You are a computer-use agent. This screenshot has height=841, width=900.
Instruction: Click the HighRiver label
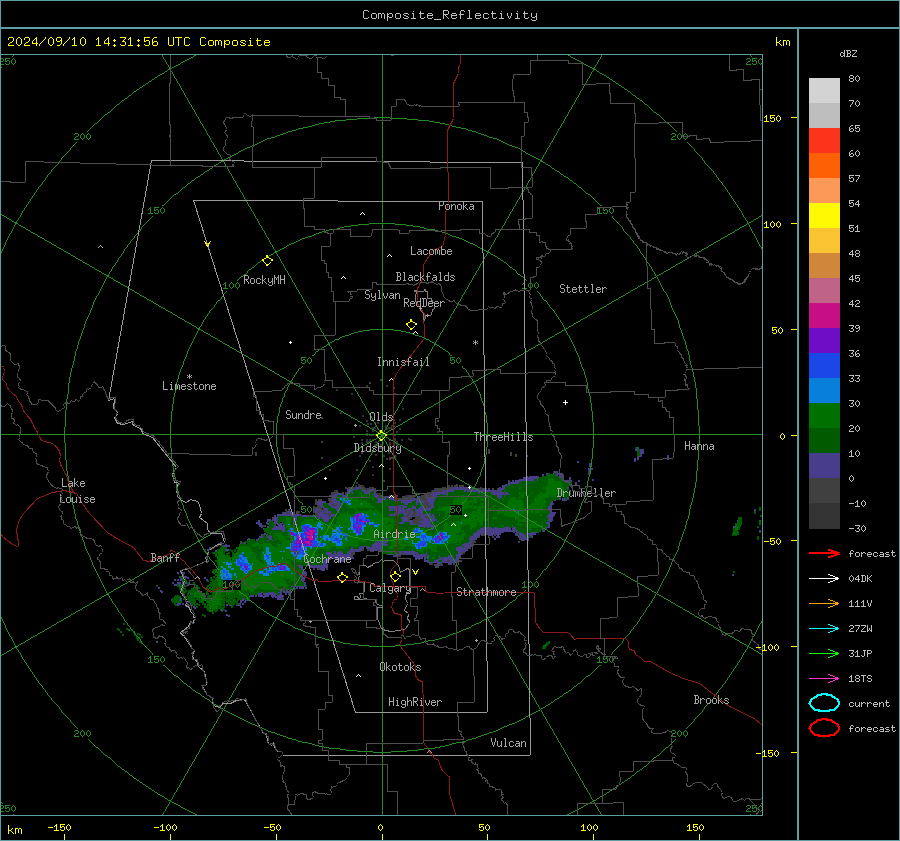(415, 702)
